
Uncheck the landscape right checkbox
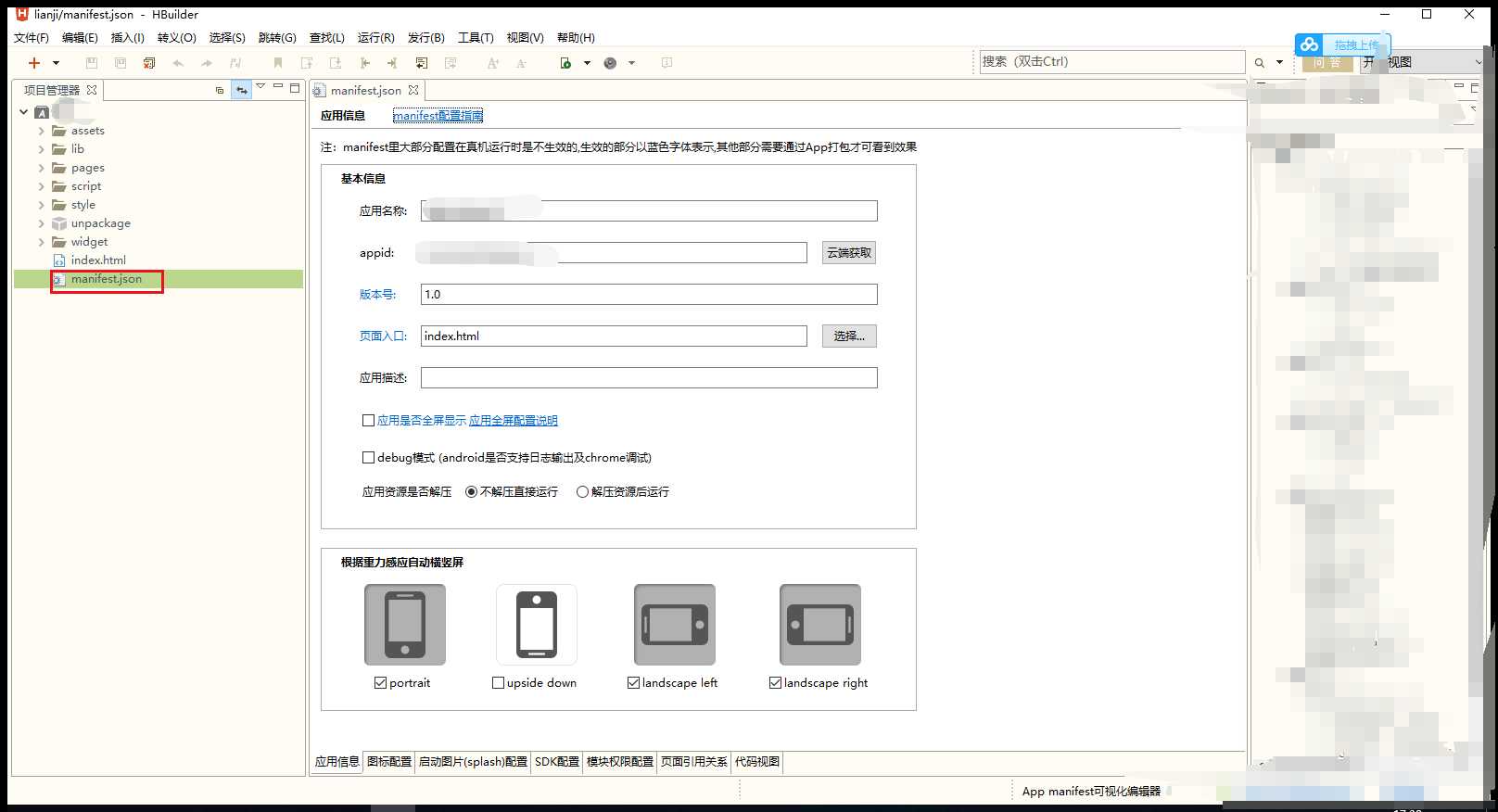[x=775, y=683]
